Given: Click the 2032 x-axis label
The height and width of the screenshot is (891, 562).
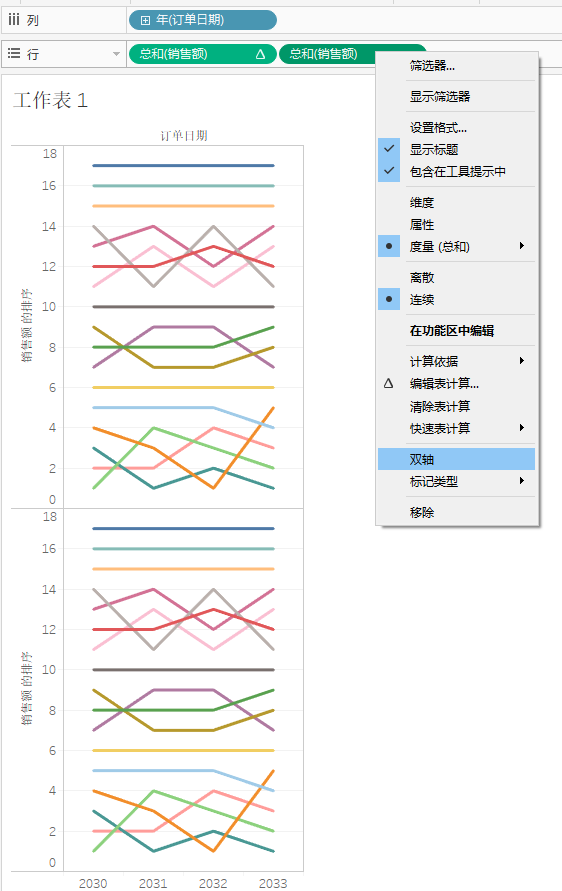Looking at the screenshot, I should click(x=213, y=883).
